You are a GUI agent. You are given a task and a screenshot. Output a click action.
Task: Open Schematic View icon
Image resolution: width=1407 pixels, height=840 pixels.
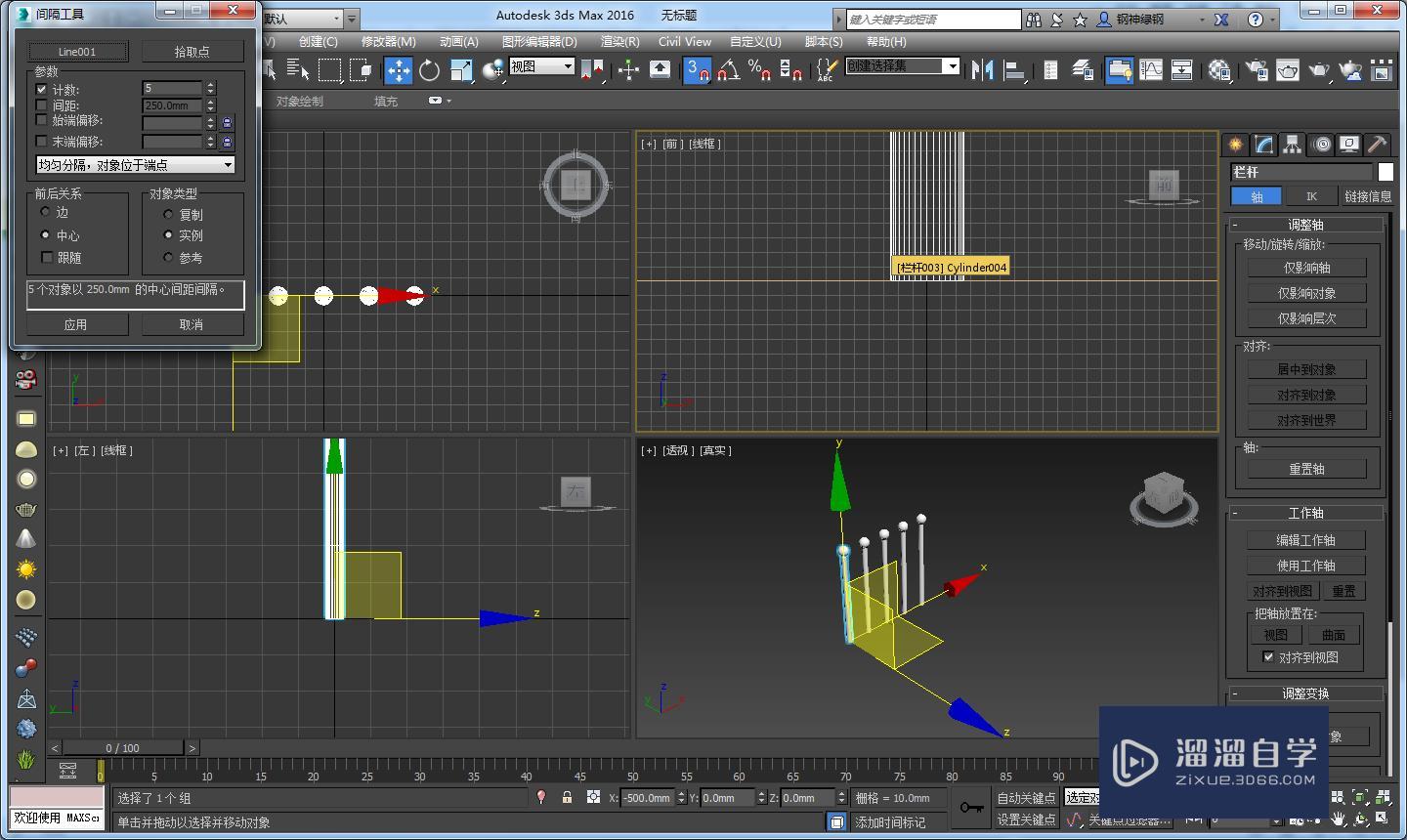(1182, 69)
